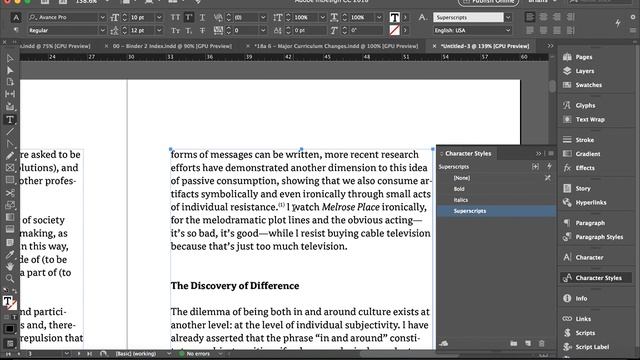Click the delete style trash icon
640x360 pixels.
542,343
